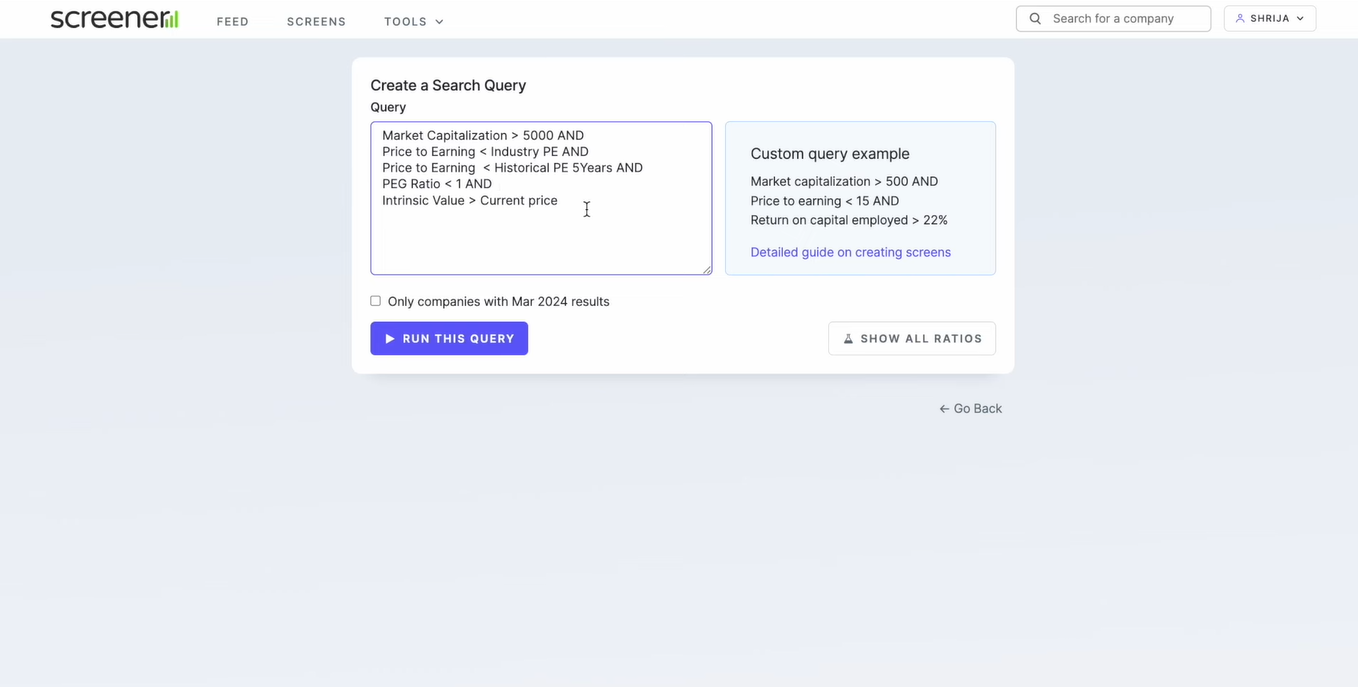The image size is (1358, 687).
Task: Go to the SCREENS page
Action: 316,21
